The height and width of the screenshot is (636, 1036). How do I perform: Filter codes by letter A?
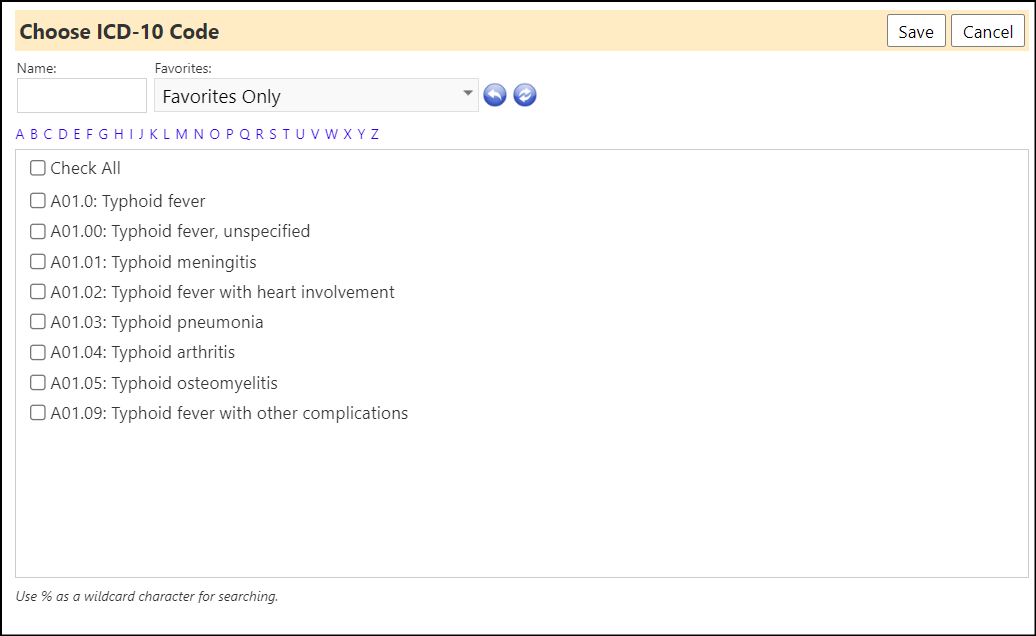tap(20, 134)
